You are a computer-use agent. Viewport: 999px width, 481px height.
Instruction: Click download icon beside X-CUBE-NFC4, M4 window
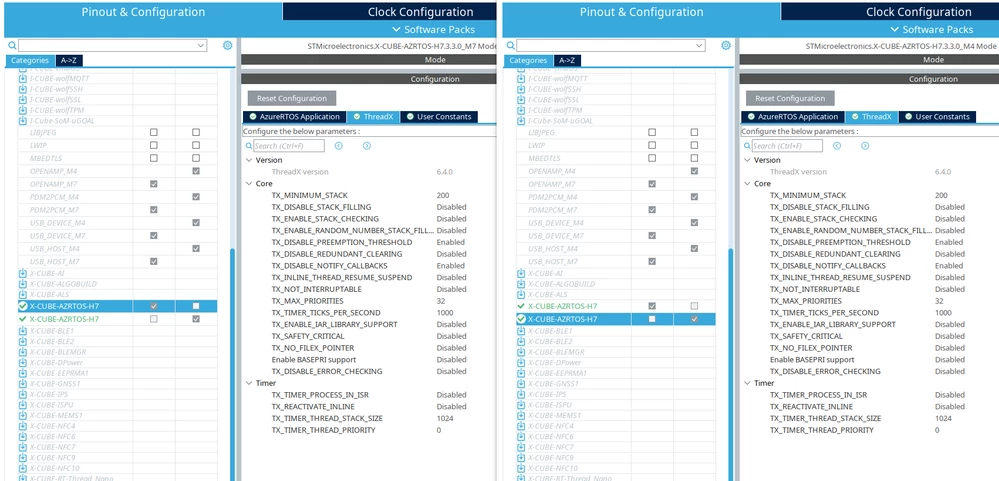(x=521, y=426)
